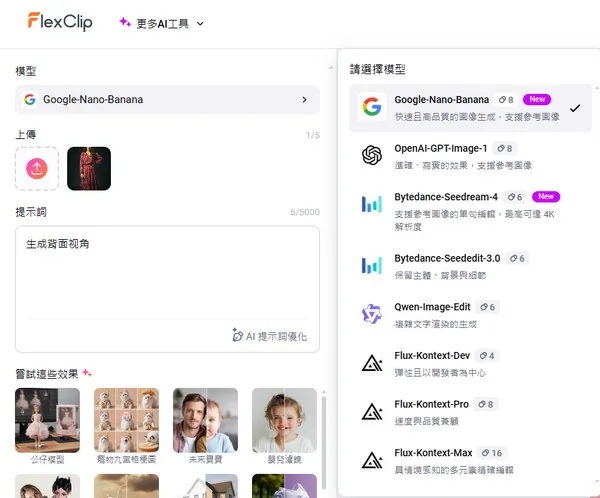The image size is (600, 498).
Task: Select the uploaded red dress thumbnail
Action: (x=89, y=168)
